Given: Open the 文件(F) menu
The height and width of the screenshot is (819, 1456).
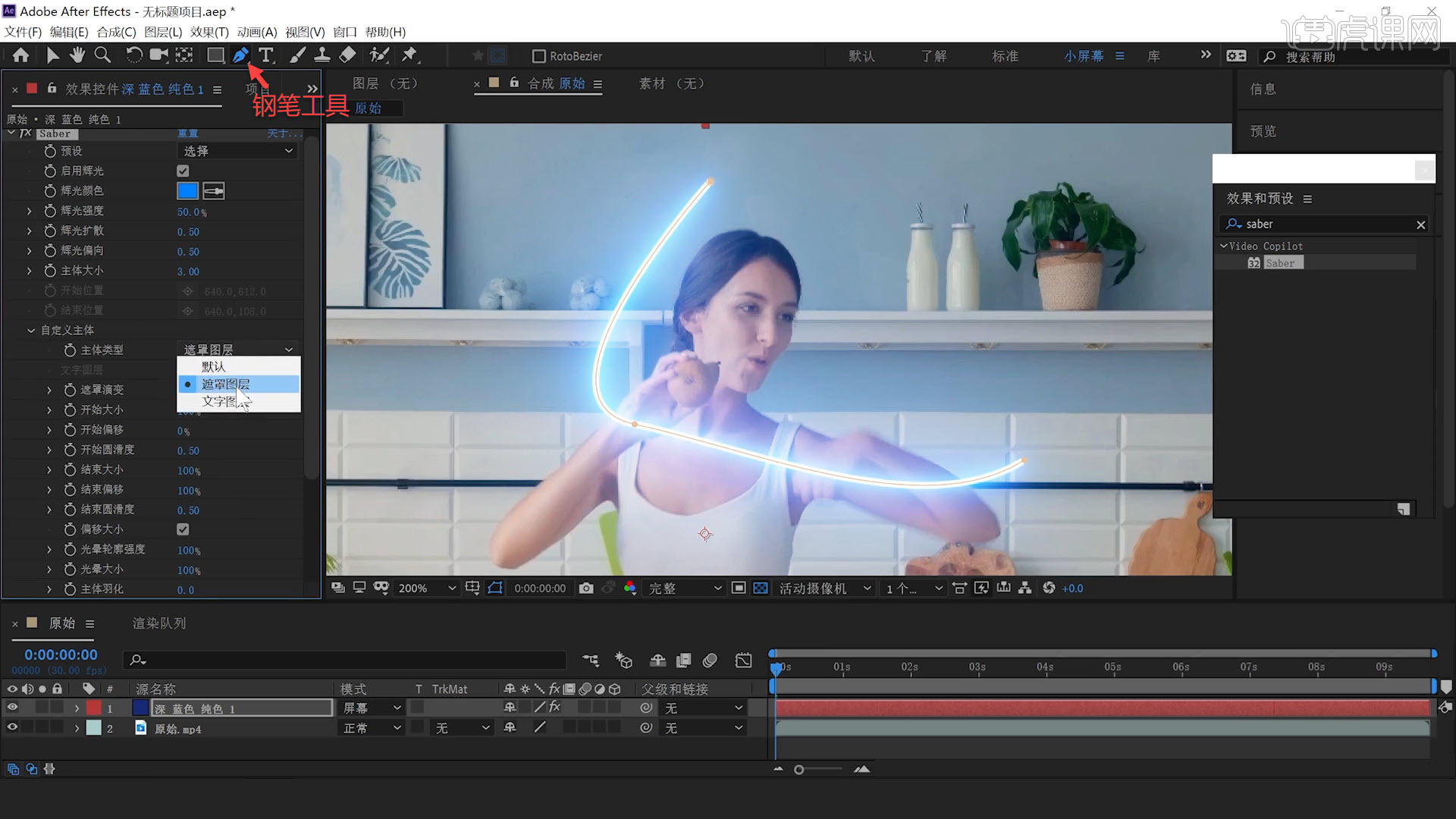Looking at the screenshot, I should (23, 32).
